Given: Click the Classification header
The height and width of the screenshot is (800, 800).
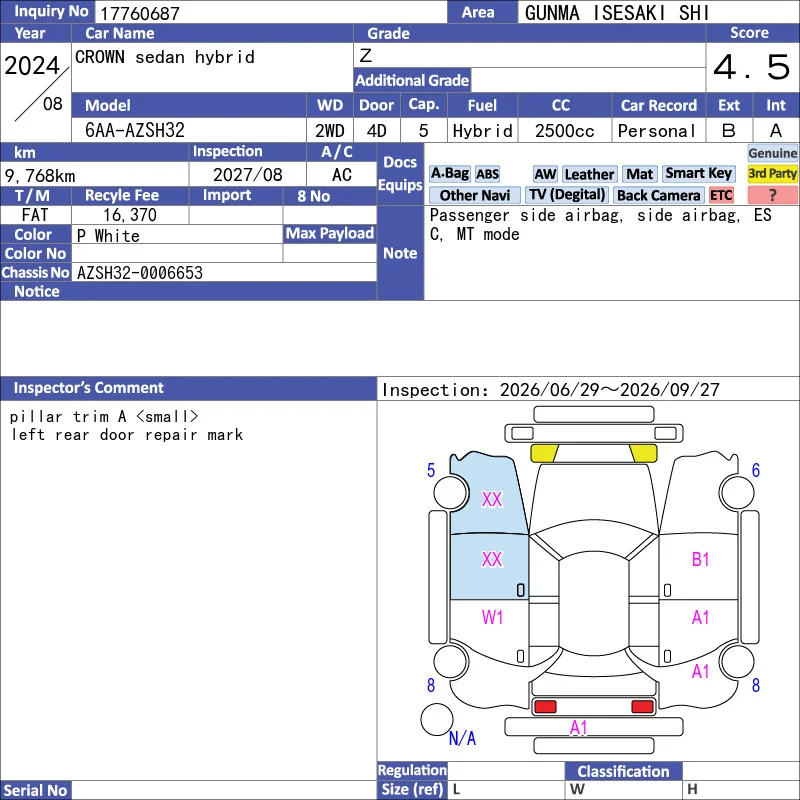Looking at the screenshot, I should click(x=623, y=771).
